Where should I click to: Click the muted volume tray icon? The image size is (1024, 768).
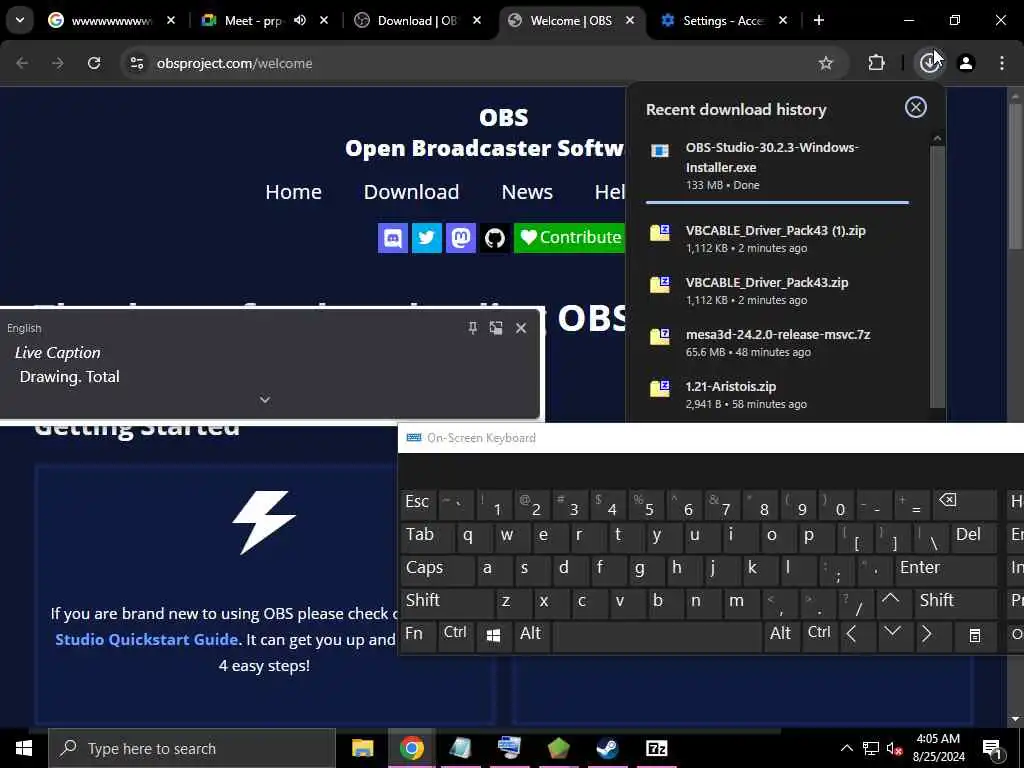pos(894,748)
